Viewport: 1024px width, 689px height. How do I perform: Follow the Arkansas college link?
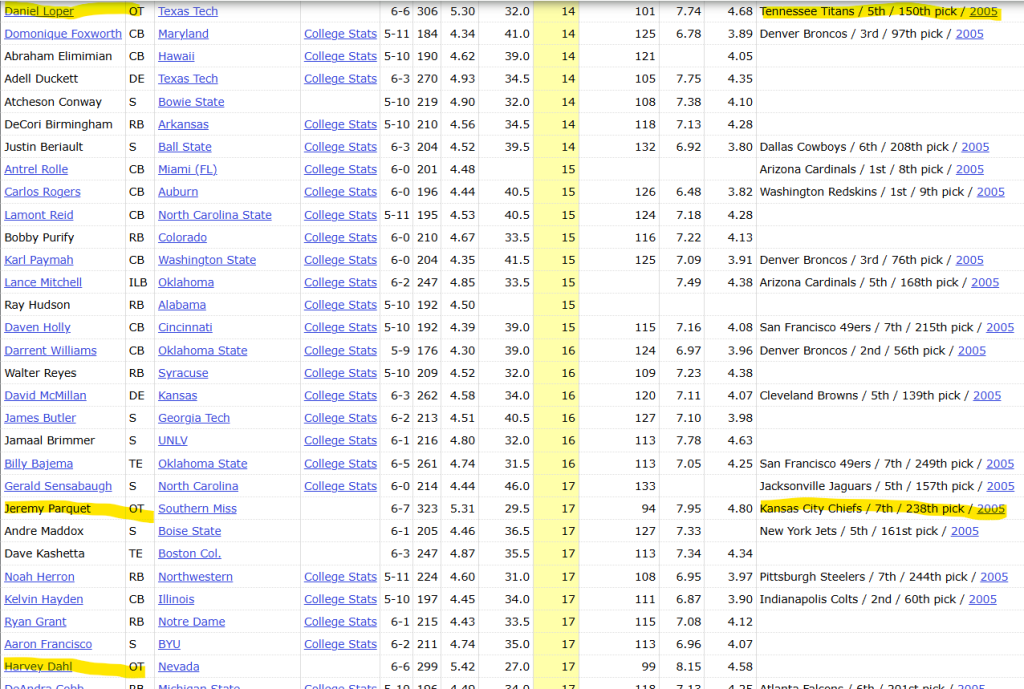click(x=184, y=124)
